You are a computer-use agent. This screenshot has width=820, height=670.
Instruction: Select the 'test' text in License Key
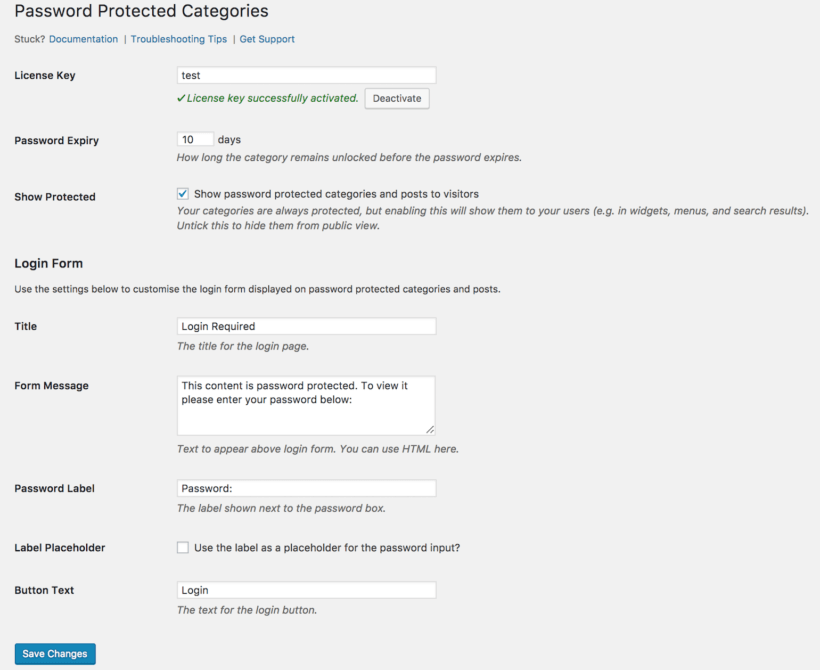pyautogui.click(x=190, y=74)
